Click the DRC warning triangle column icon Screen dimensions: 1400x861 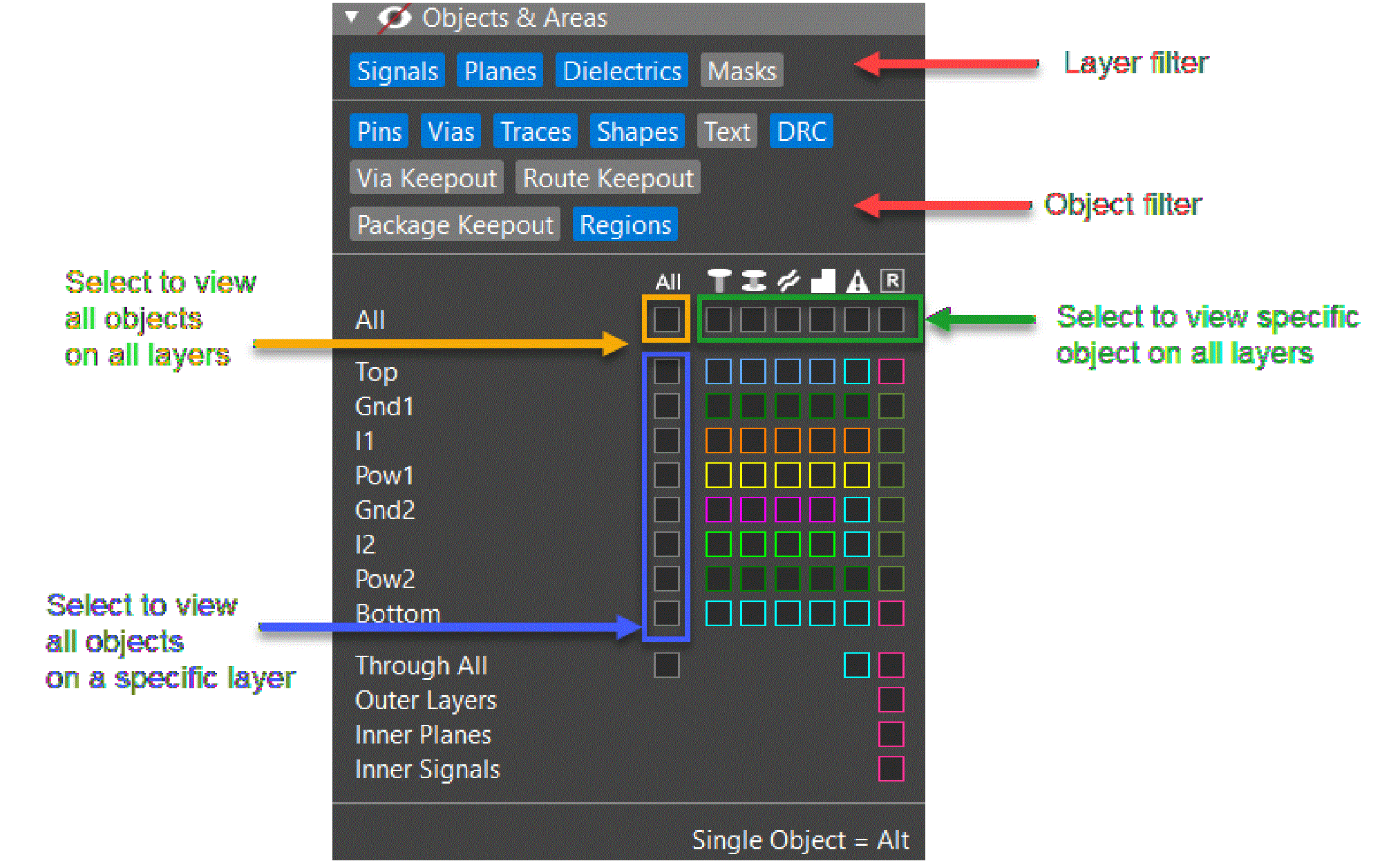point(857,281)
